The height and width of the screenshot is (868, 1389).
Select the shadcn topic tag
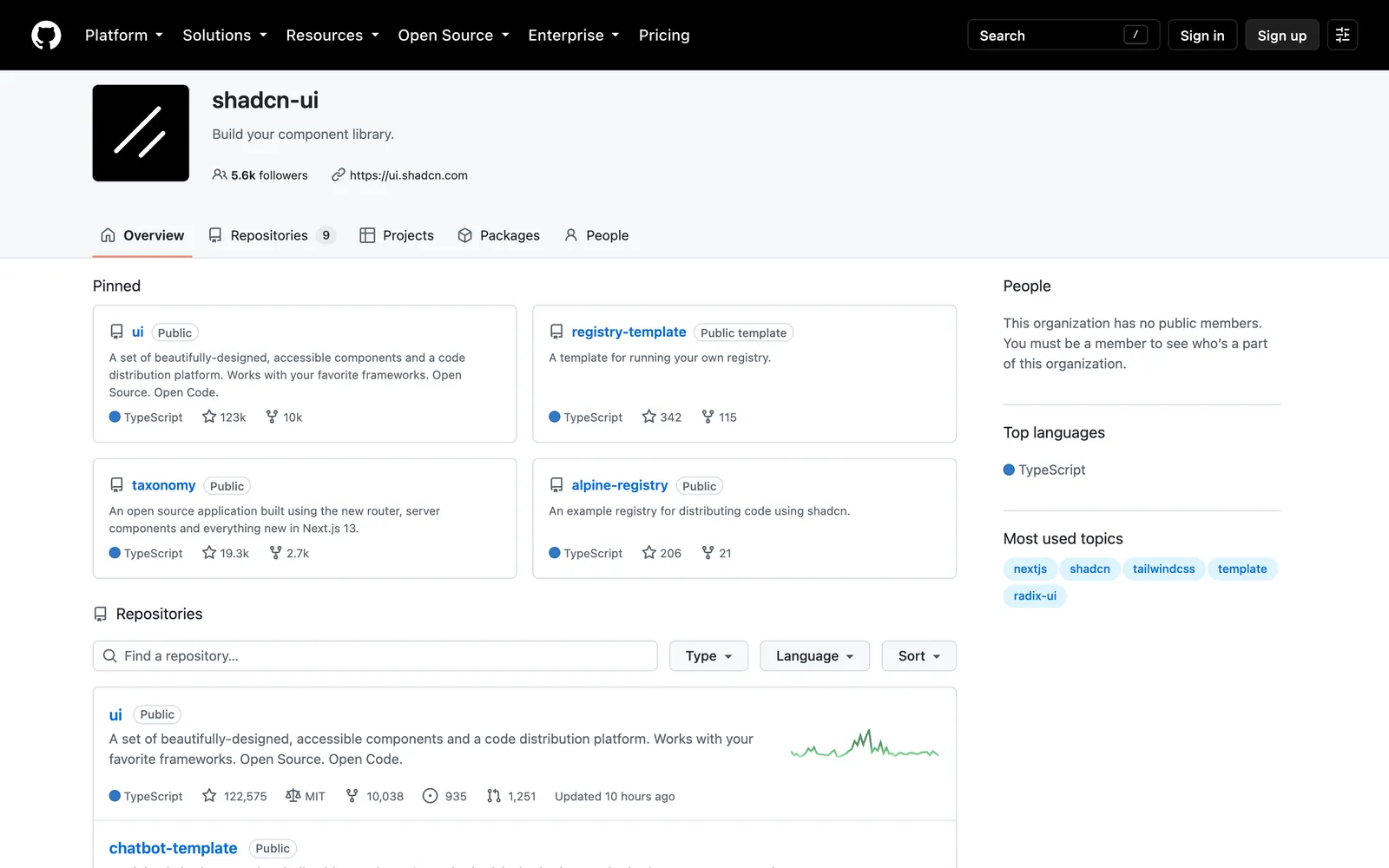[x=1089, y=569]
